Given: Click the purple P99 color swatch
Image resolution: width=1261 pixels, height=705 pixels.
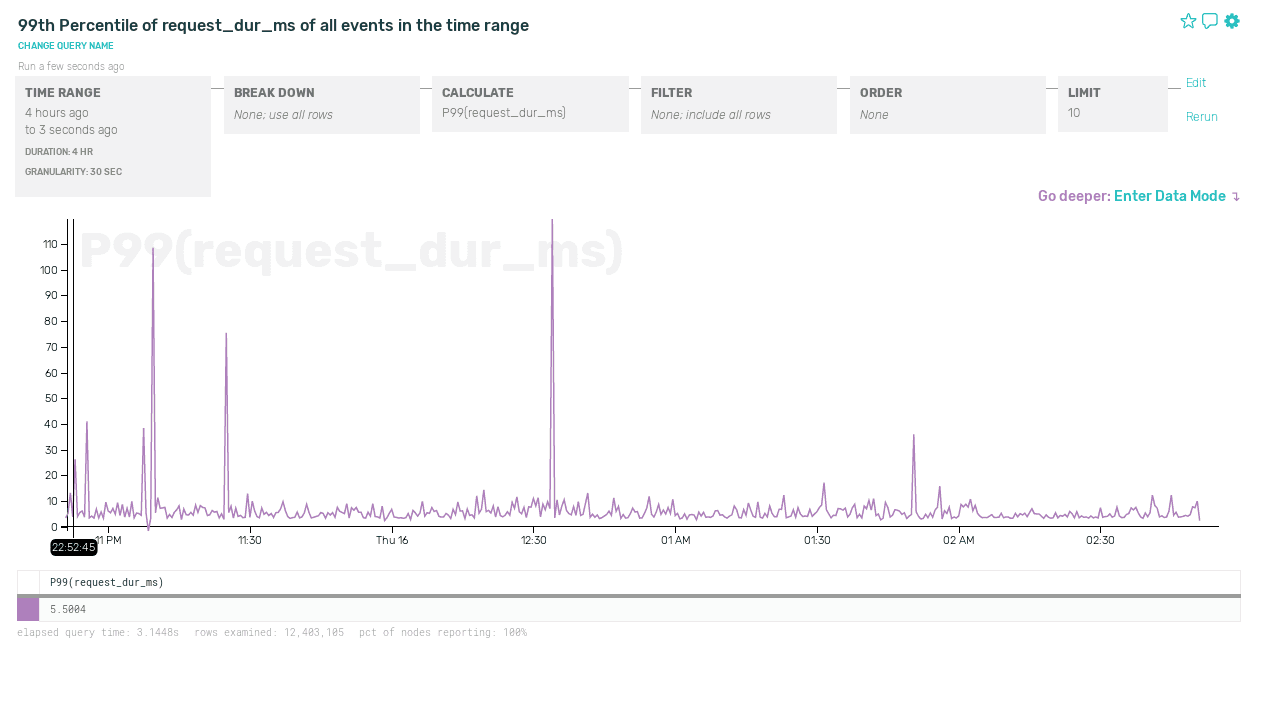Looking at the screenshot, I should click(28, 609).
